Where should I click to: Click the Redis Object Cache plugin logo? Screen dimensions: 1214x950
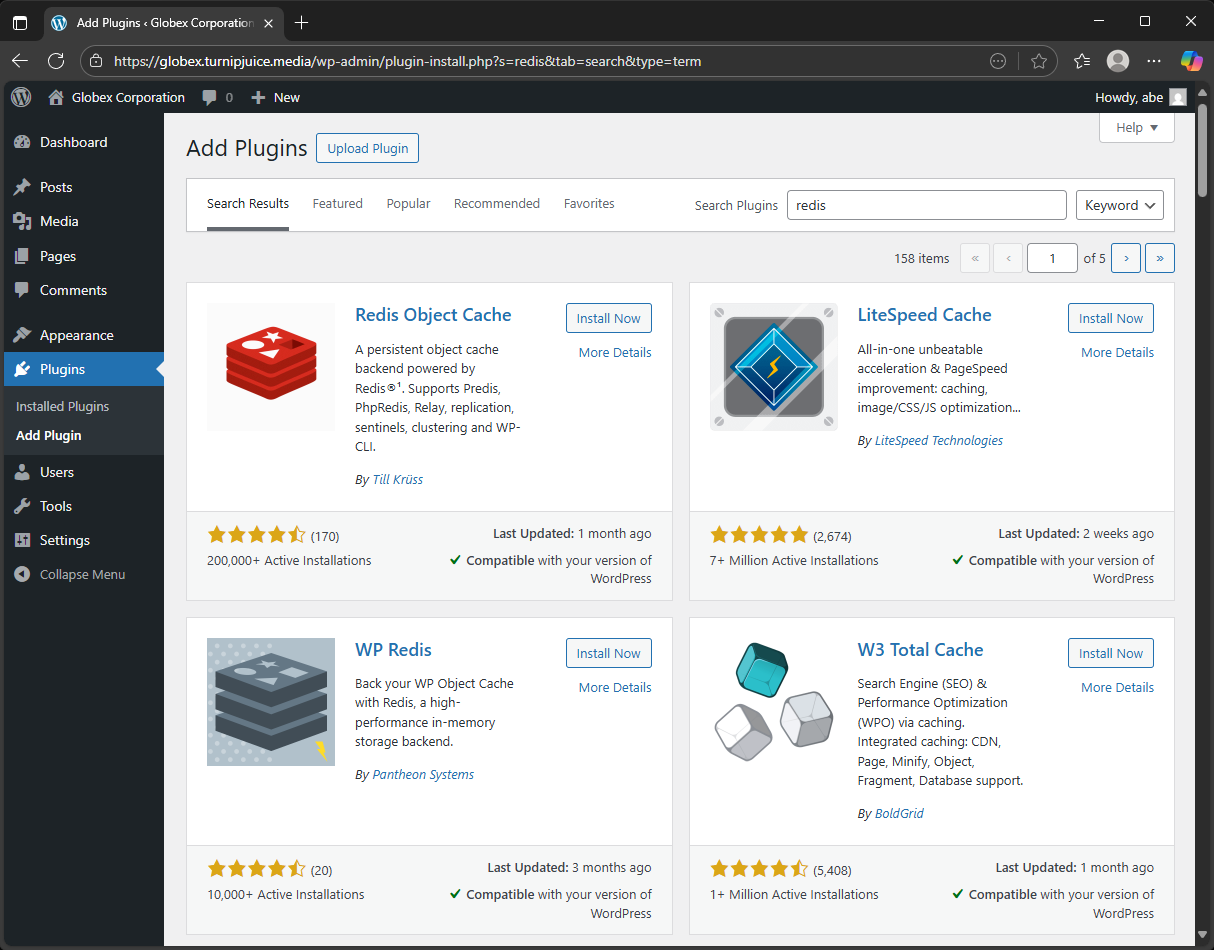coord(271,366)
